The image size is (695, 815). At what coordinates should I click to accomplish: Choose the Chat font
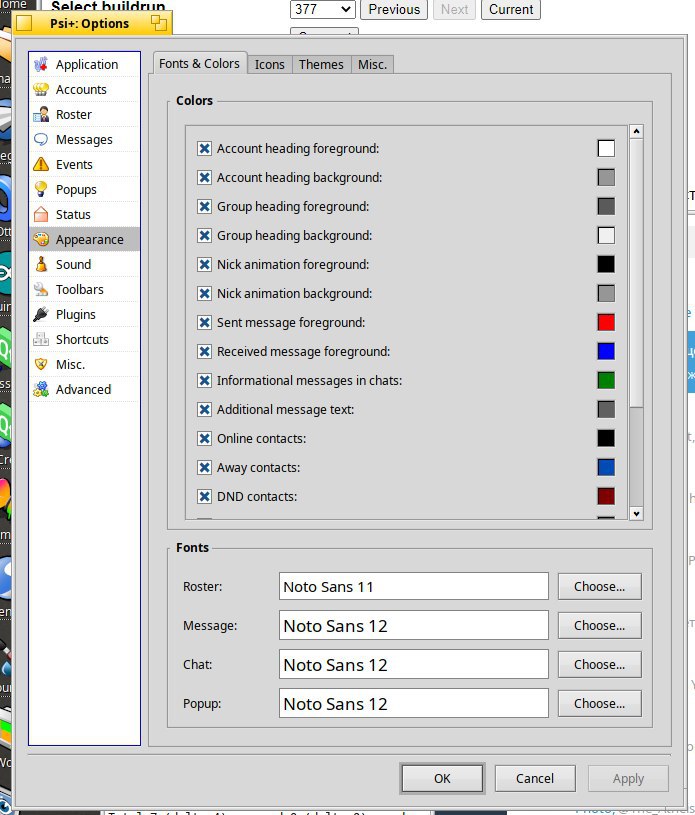point(599,664)
